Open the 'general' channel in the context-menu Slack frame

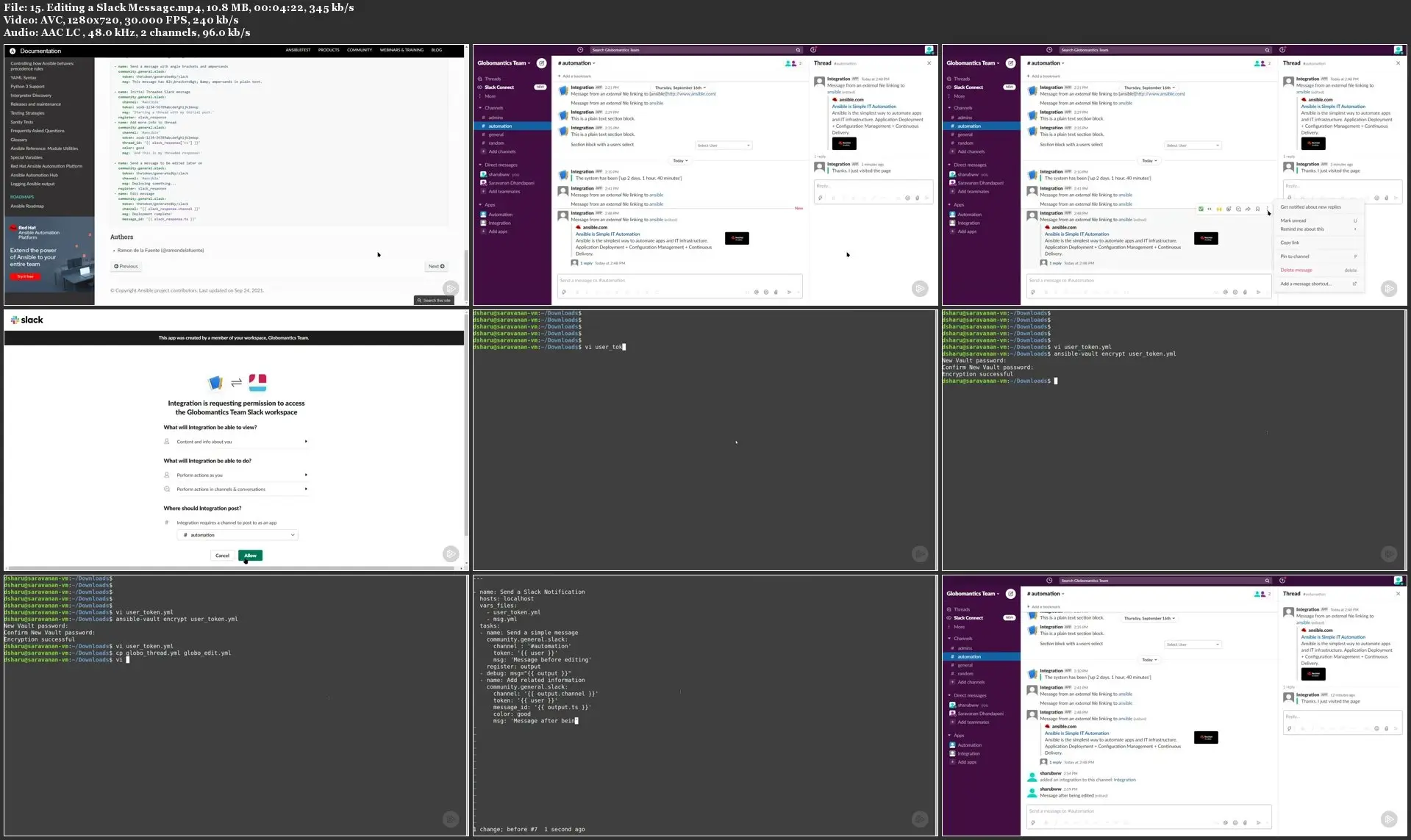click(965, 134)
